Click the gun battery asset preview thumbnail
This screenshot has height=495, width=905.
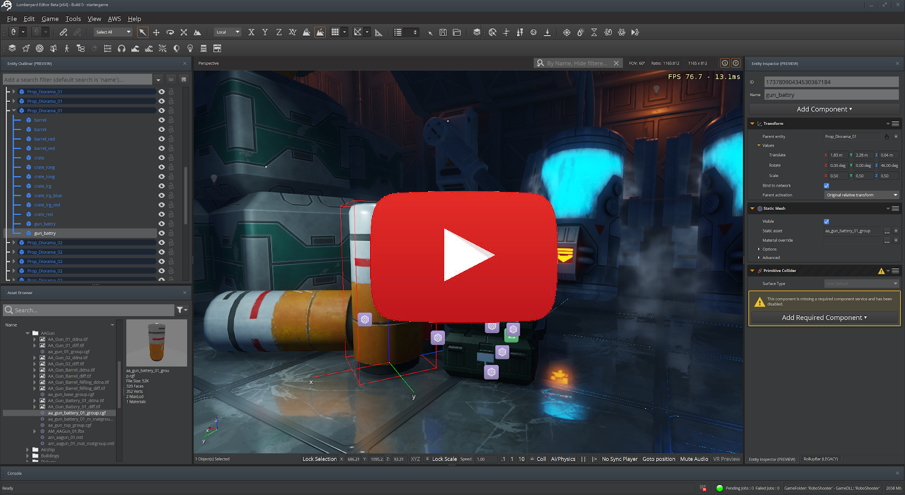[156, 343]
